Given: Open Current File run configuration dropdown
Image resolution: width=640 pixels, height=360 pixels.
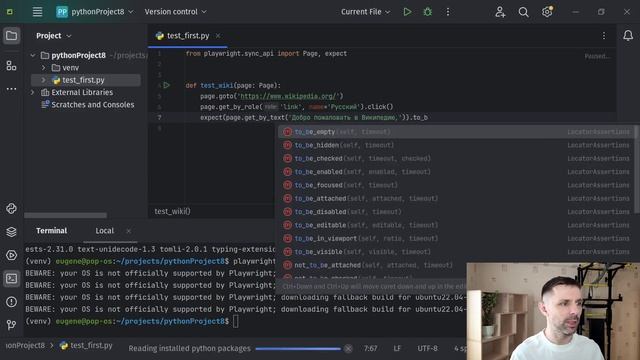Looking at the screenshot, I should 365,12.
